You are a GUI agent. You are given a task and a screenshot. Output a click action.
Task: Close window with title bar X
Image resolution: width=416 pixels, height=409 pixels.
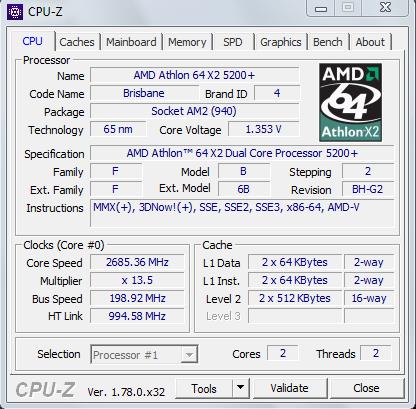385,8
